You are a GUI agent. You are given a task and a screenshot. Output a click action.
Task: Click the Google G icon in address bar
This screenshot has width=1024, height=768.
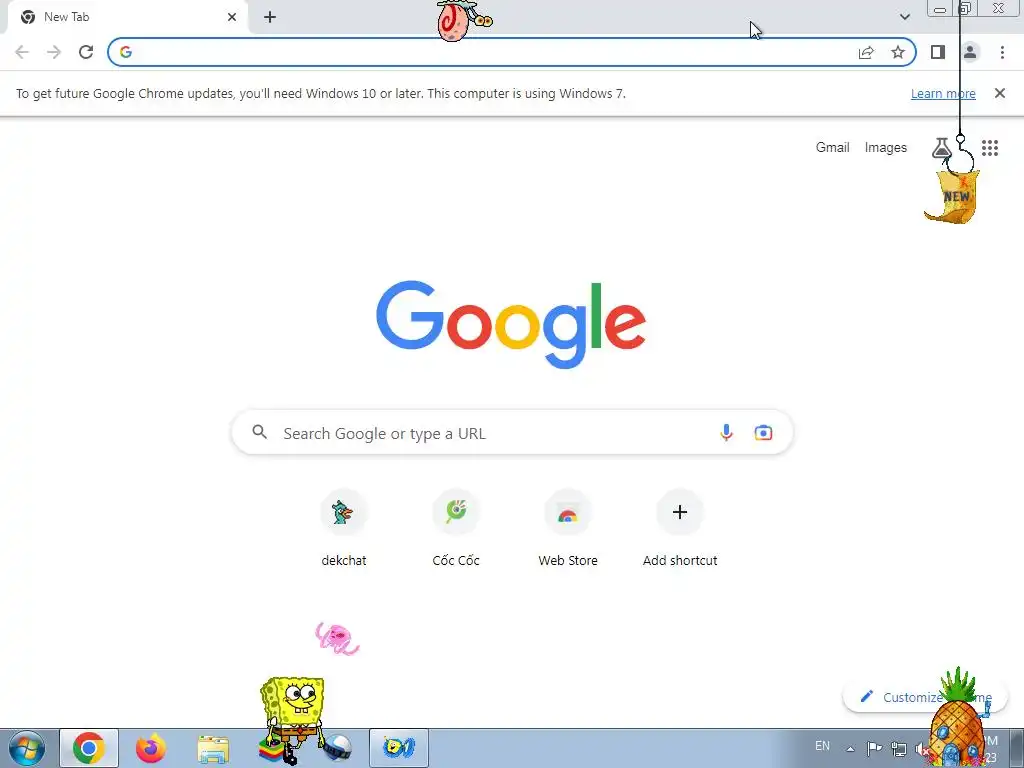[x=126, y=52]
